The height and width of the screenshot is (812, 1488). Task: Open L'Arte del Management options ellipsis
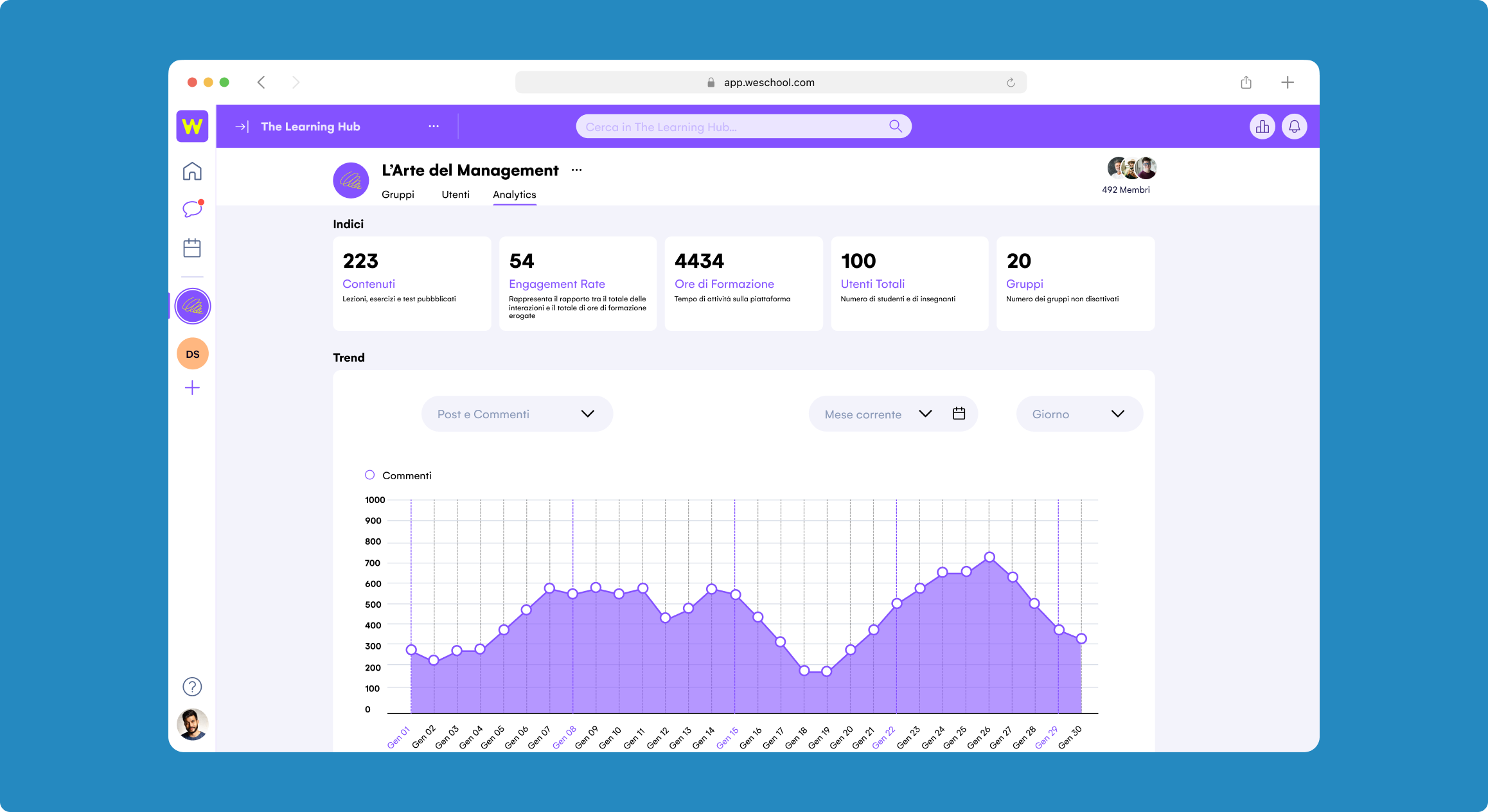[x=577, y=170]
